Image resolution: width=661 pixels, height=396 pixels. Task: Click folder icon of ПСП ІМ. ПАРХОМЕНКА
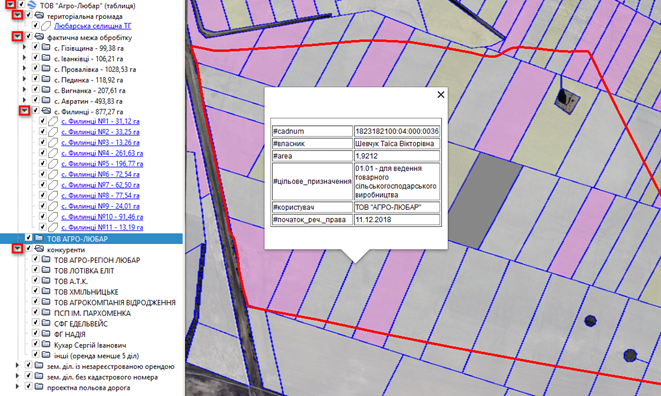click(x=46, y=312)
